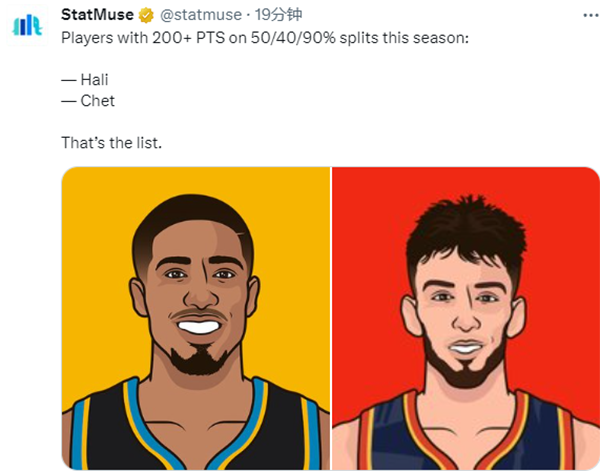The height and width of the screenshot is (471, 600).
Task: Click the gold verified badge
Action: [146, 15]
